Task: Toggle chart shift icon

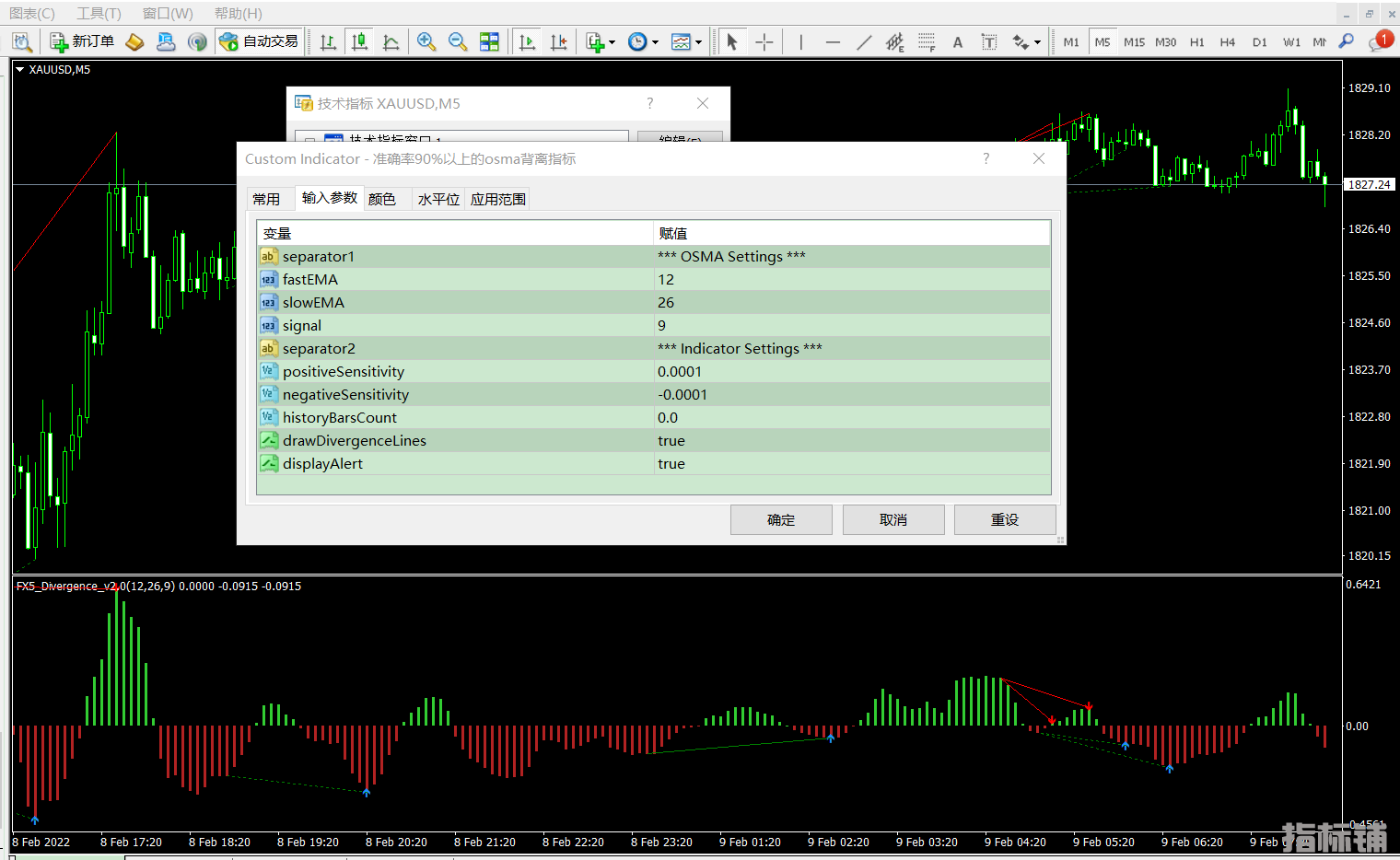Action: [558, 41]
